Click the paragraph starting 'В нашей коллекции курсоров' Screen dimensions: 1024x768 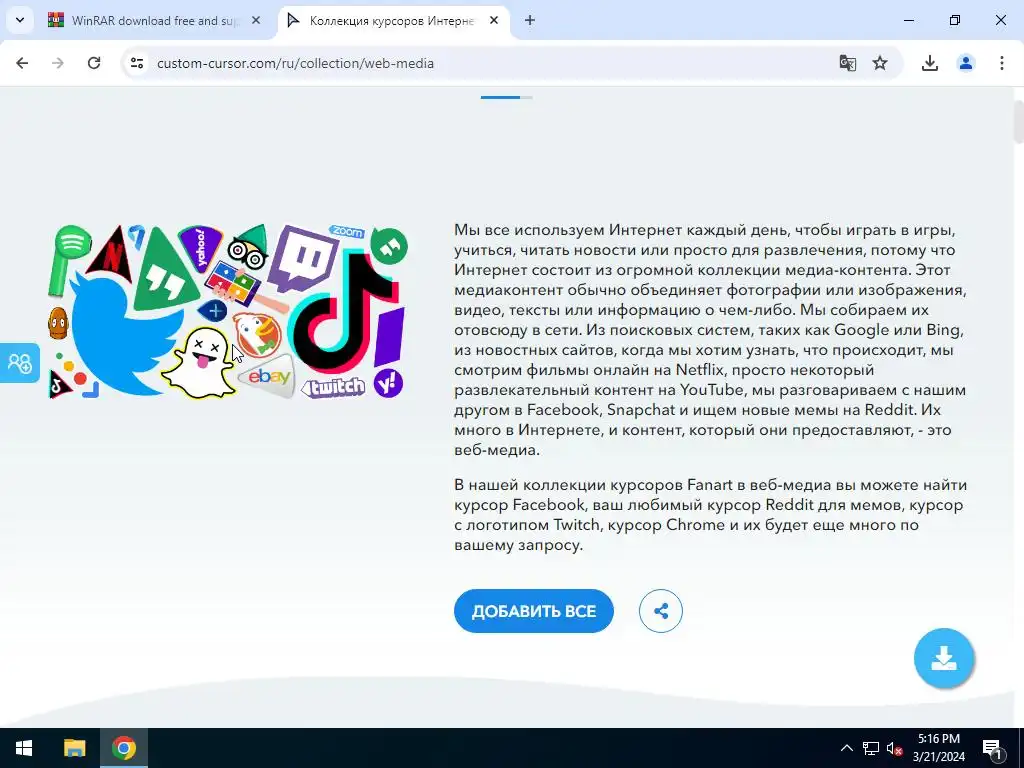(711, 515)
